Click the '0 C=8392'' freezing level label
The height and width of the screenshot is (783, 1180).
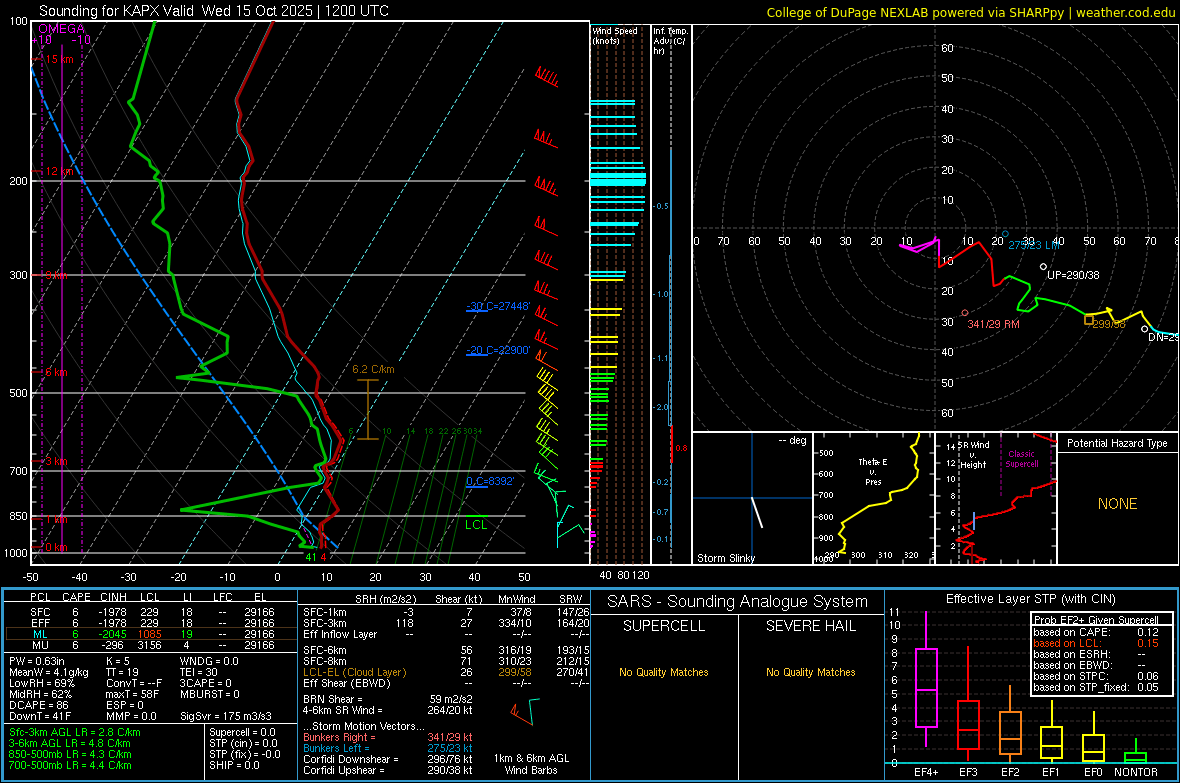point(490,481)
